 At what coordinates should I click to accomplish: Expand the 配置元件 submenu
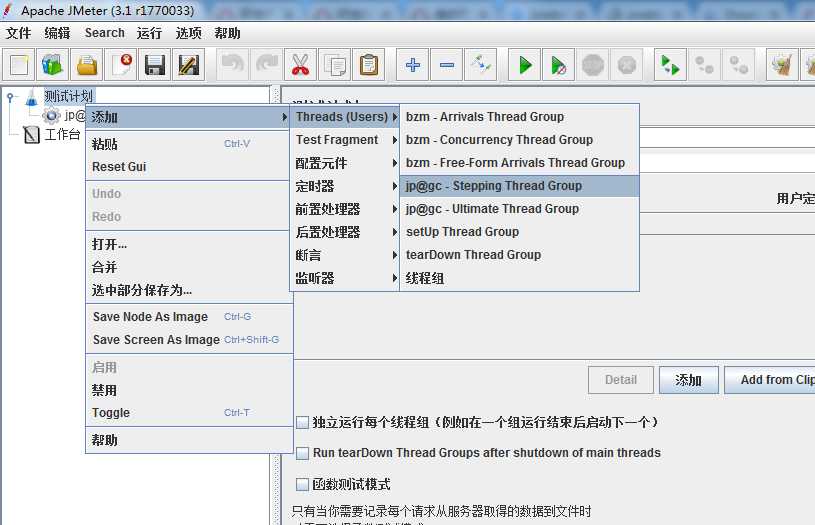(345, 163)
